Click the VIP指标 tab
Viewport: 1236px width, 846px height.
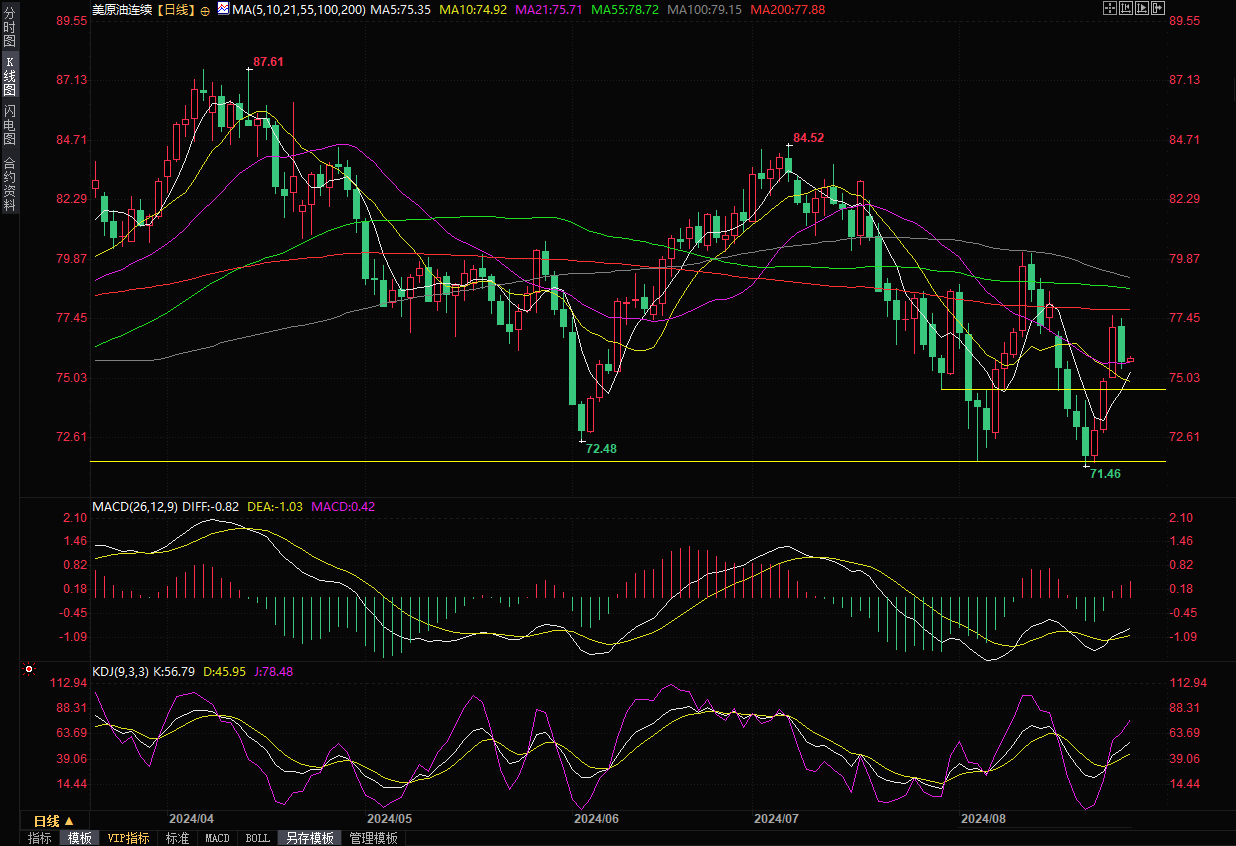pos(128,838)
